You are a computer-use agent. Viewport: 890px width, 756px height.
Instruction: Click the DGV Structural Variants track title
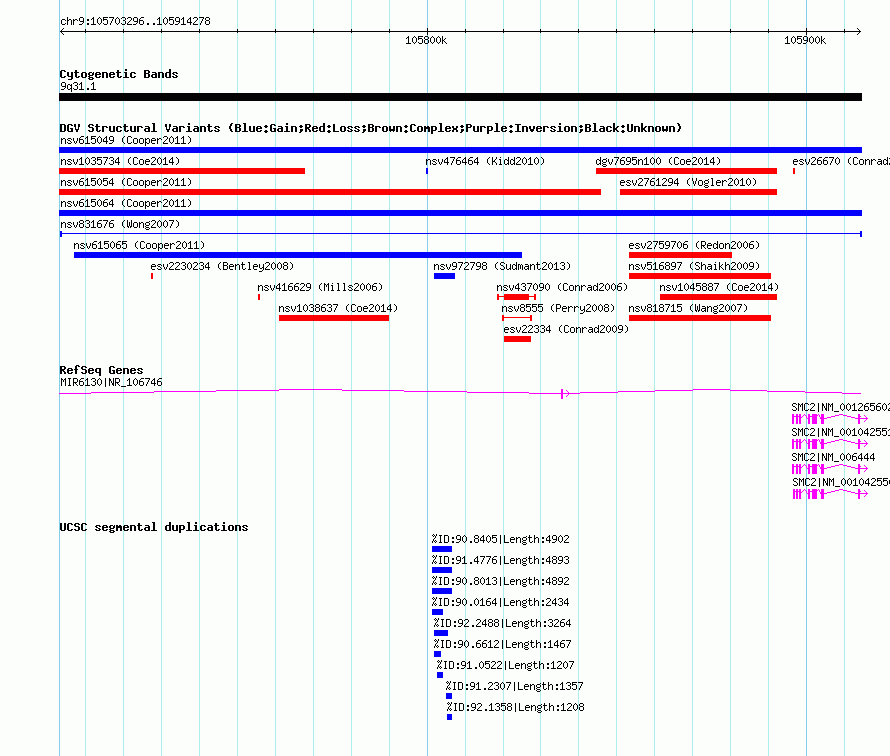371,128
